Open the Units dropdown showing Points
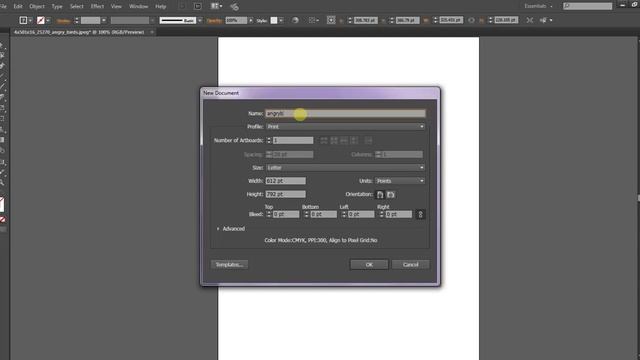This screenshot has width=640, height=360. [400, 181]
